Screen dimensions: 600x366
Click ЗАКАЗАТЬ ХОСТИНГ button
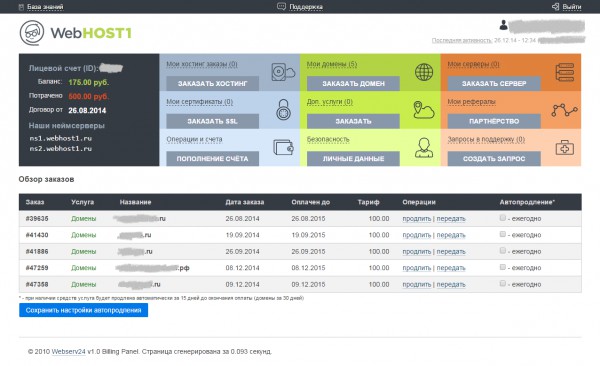[212, 83]
